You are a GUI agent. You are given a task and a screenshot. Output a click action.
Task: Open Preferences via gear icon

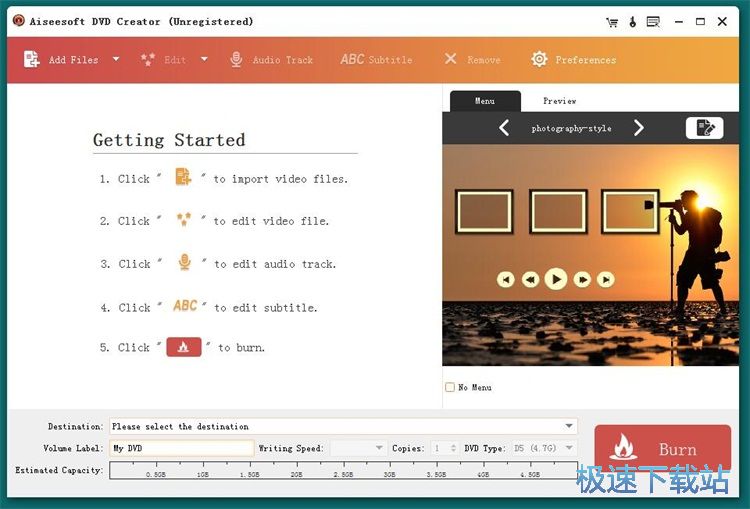(x=539, y=59)
